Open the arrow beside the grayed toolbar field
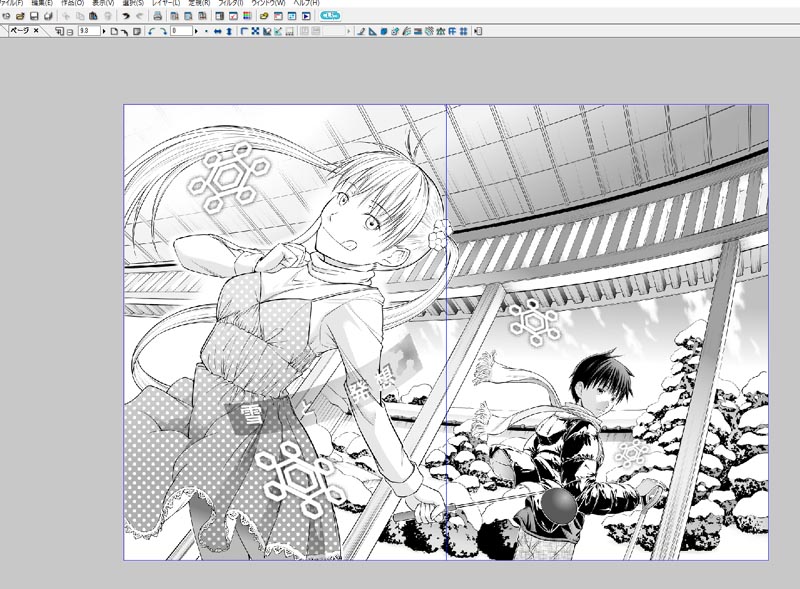 pyautogui.click(x=349, y=31)
